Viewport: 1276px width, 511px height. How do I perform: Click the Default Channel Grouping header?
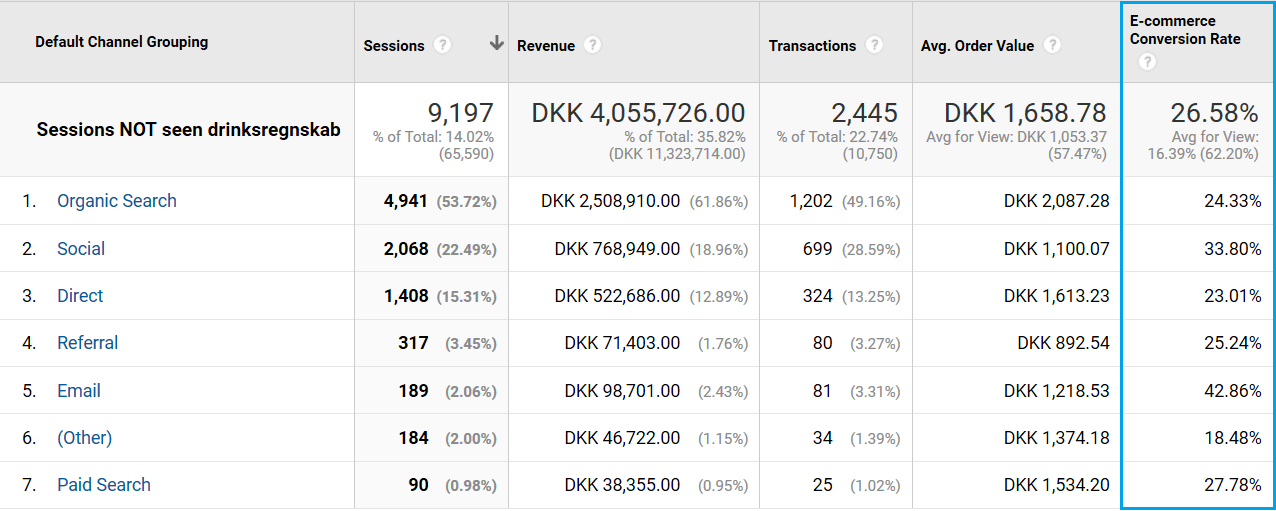pos(121,42)
